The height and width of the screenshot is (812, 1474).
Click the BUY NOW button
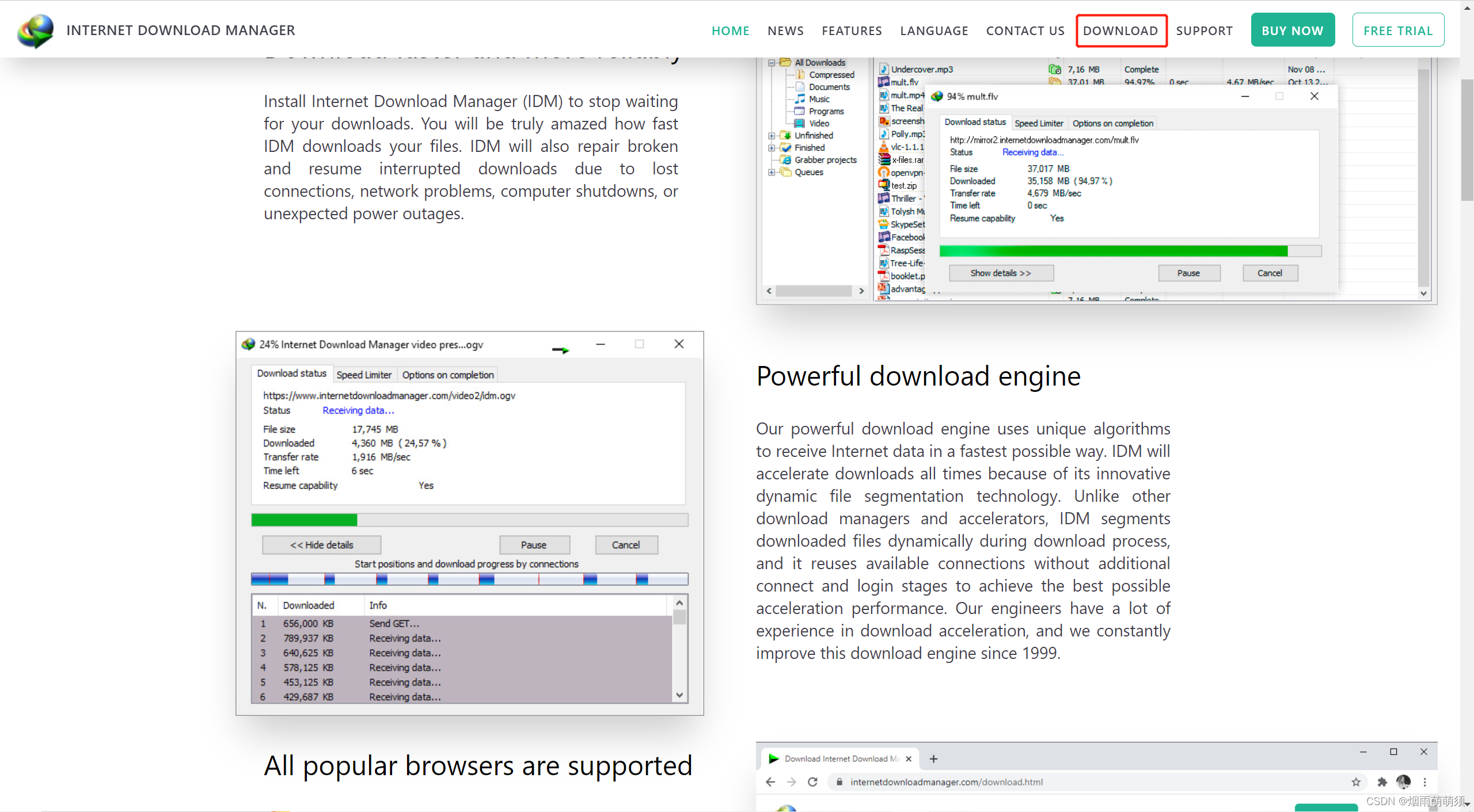click(1293, 31)
